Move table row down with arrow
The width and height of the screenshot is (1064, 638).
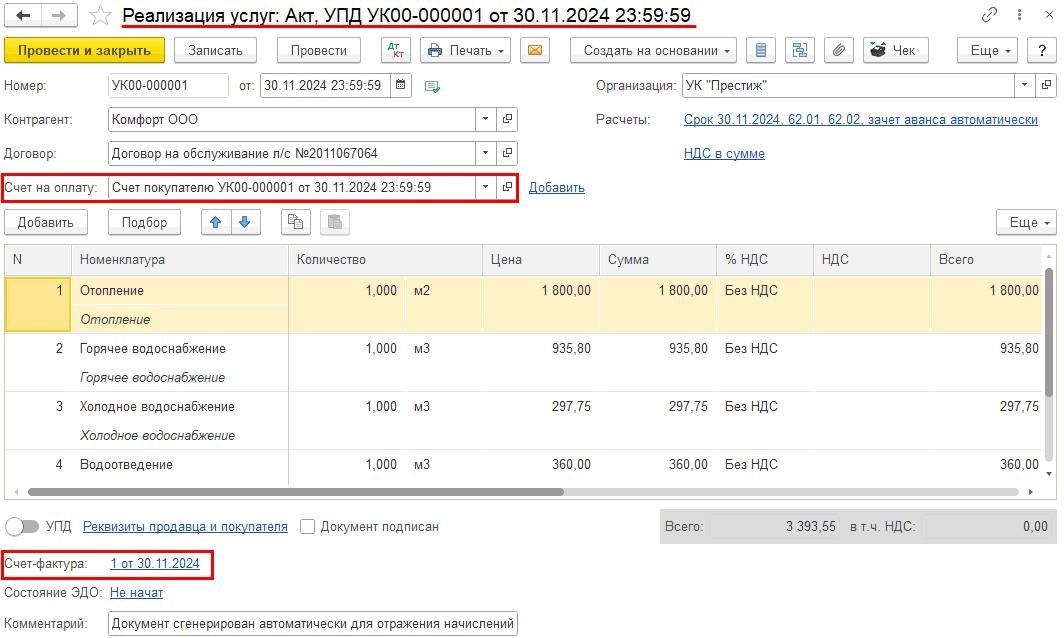click(x=246, y=222)
